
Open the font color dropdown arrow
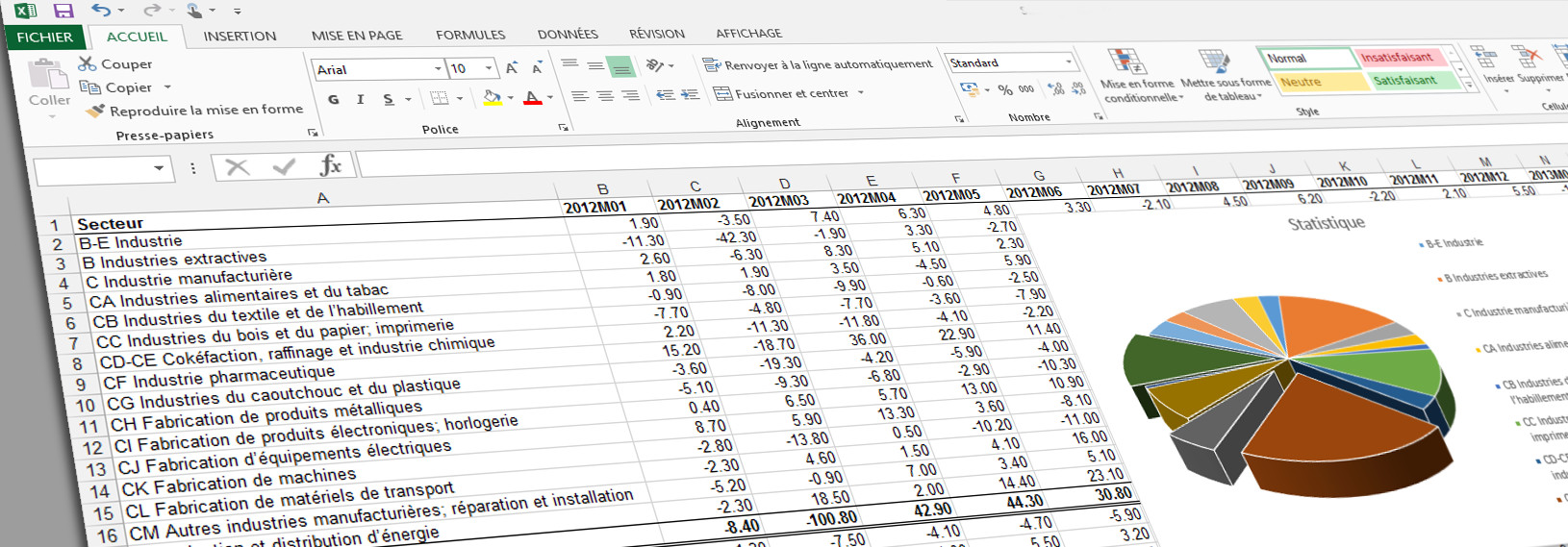549,98
